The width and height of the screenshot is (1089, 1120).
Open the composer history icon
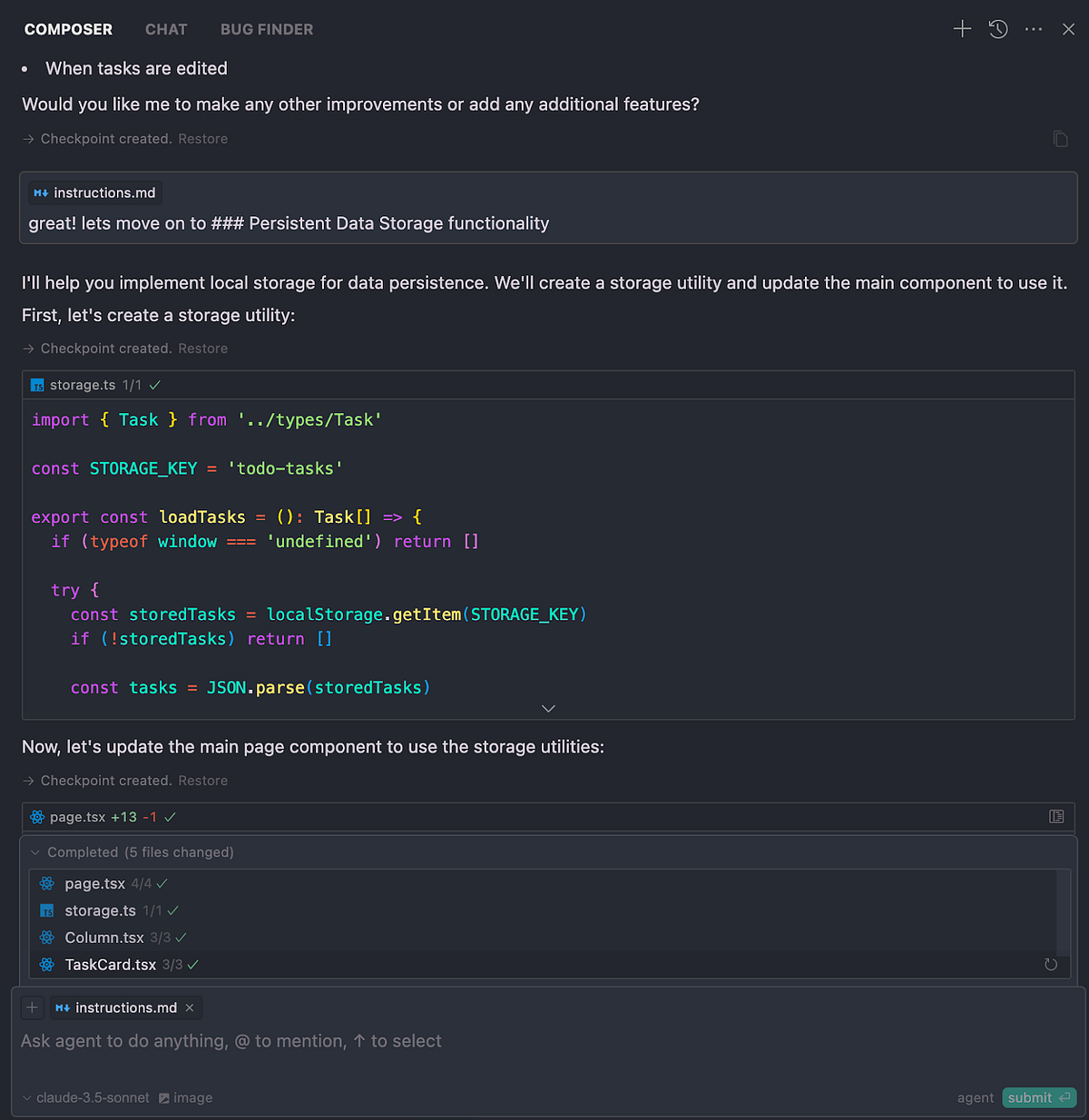coord(998,29)
